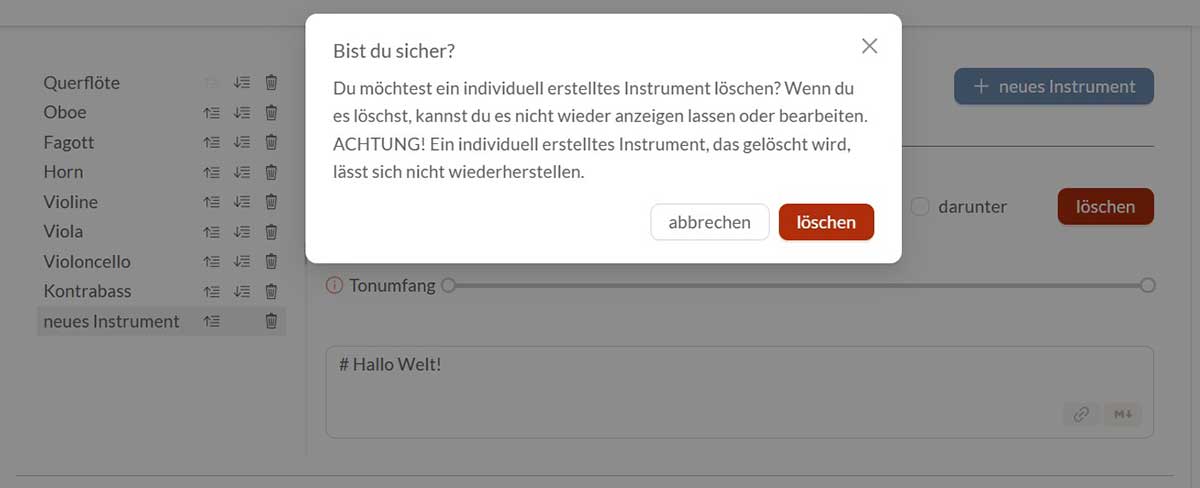The image size is (1200, 488).
Task: Click the Tonumfang info icon
Action: (335, 286)
